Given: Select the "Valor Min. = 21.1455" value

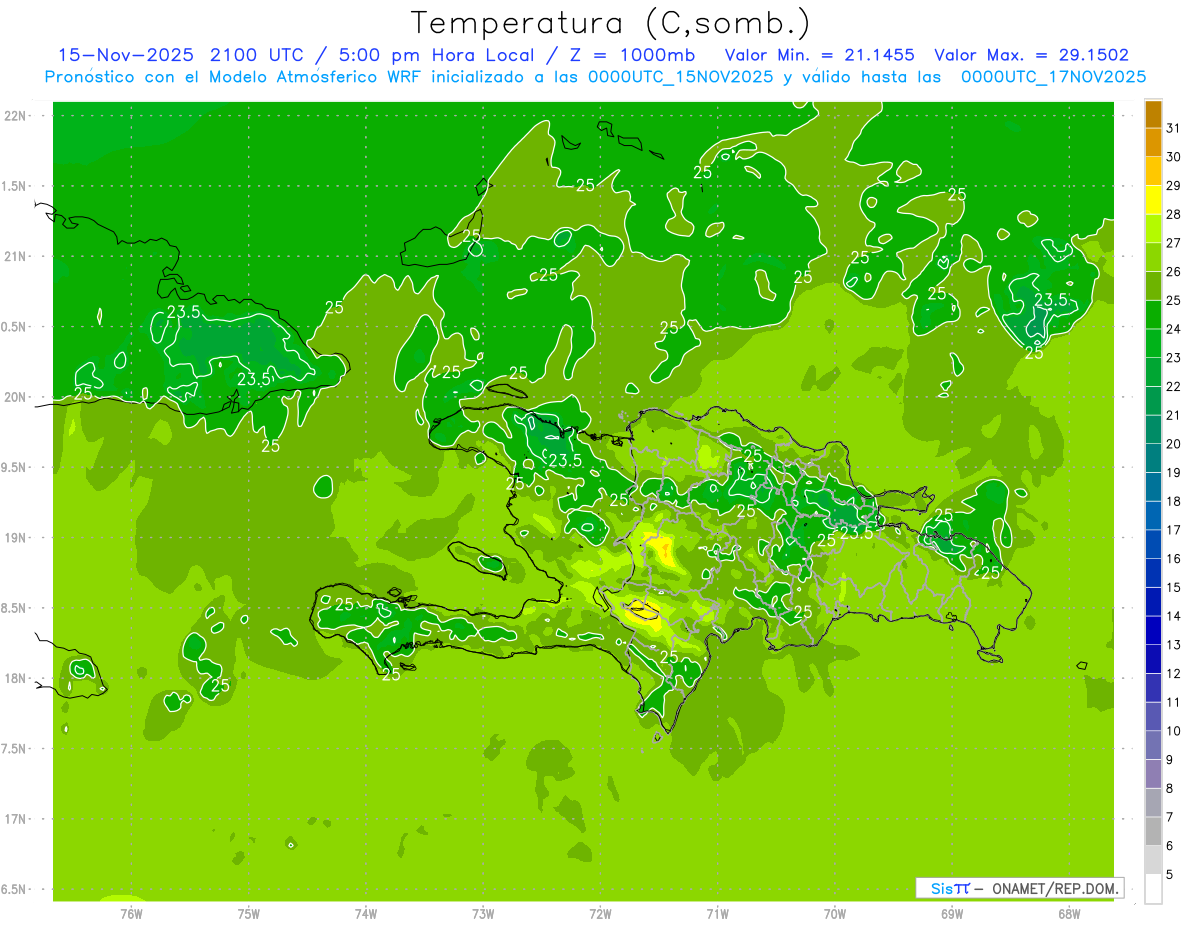Looking at the screenshot, I should click(x=820, y=55).
